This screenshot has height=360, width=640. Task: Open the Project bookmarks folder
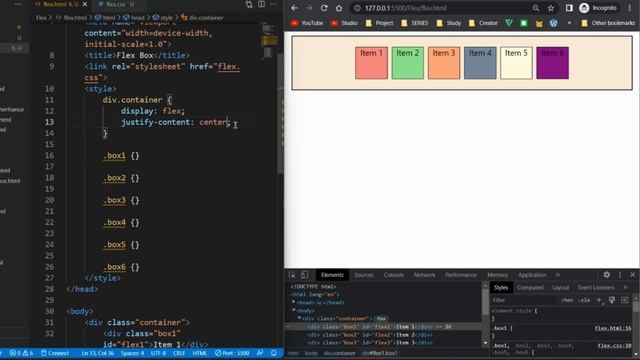point(380,23)
